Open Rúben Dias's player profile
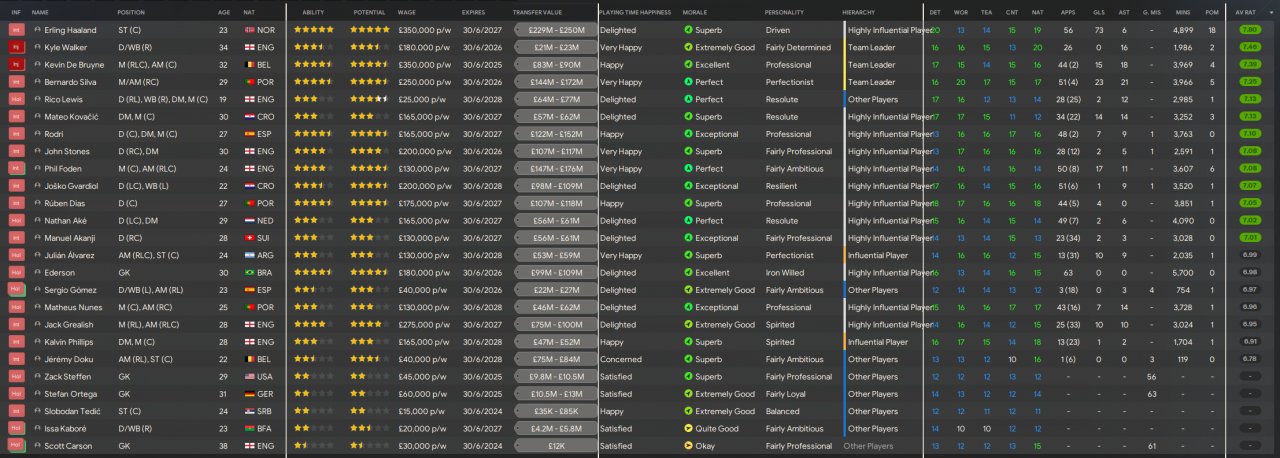The height and width of the screenshot is (458, 1280). click(65, 203)
